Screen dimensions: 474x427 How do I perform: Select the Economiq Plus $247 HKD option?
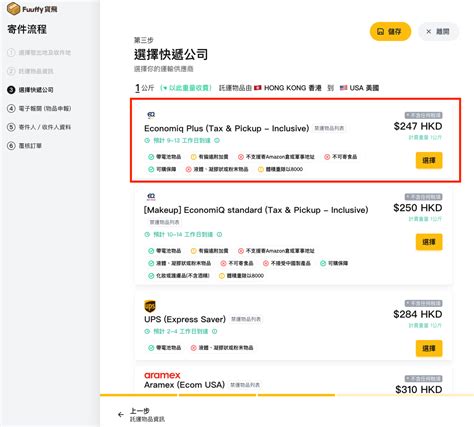[x=429, y=160]
